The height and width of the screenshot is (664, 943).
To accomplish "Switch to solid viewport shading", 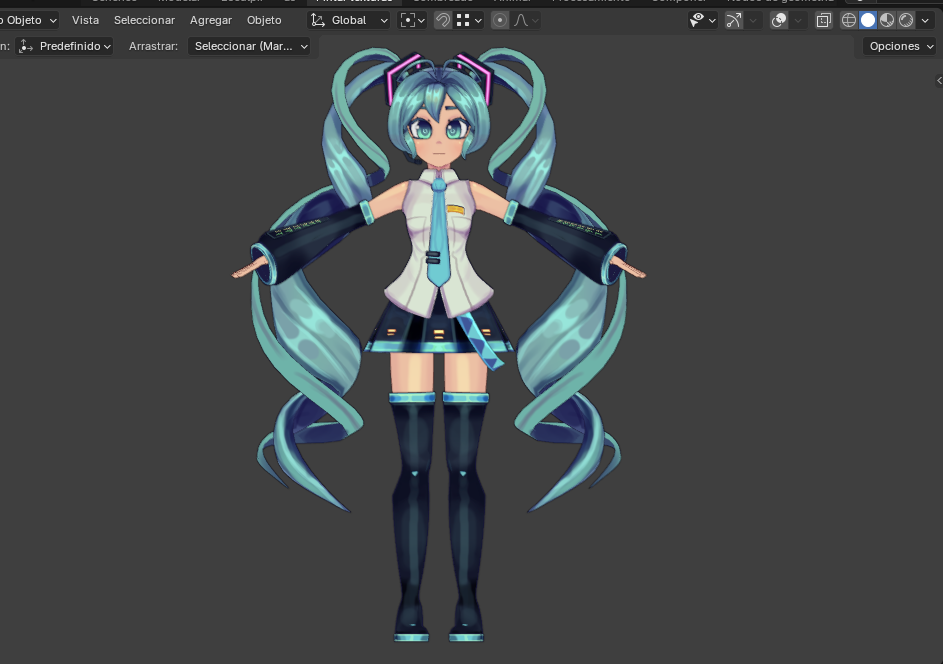I will [868, 20].
